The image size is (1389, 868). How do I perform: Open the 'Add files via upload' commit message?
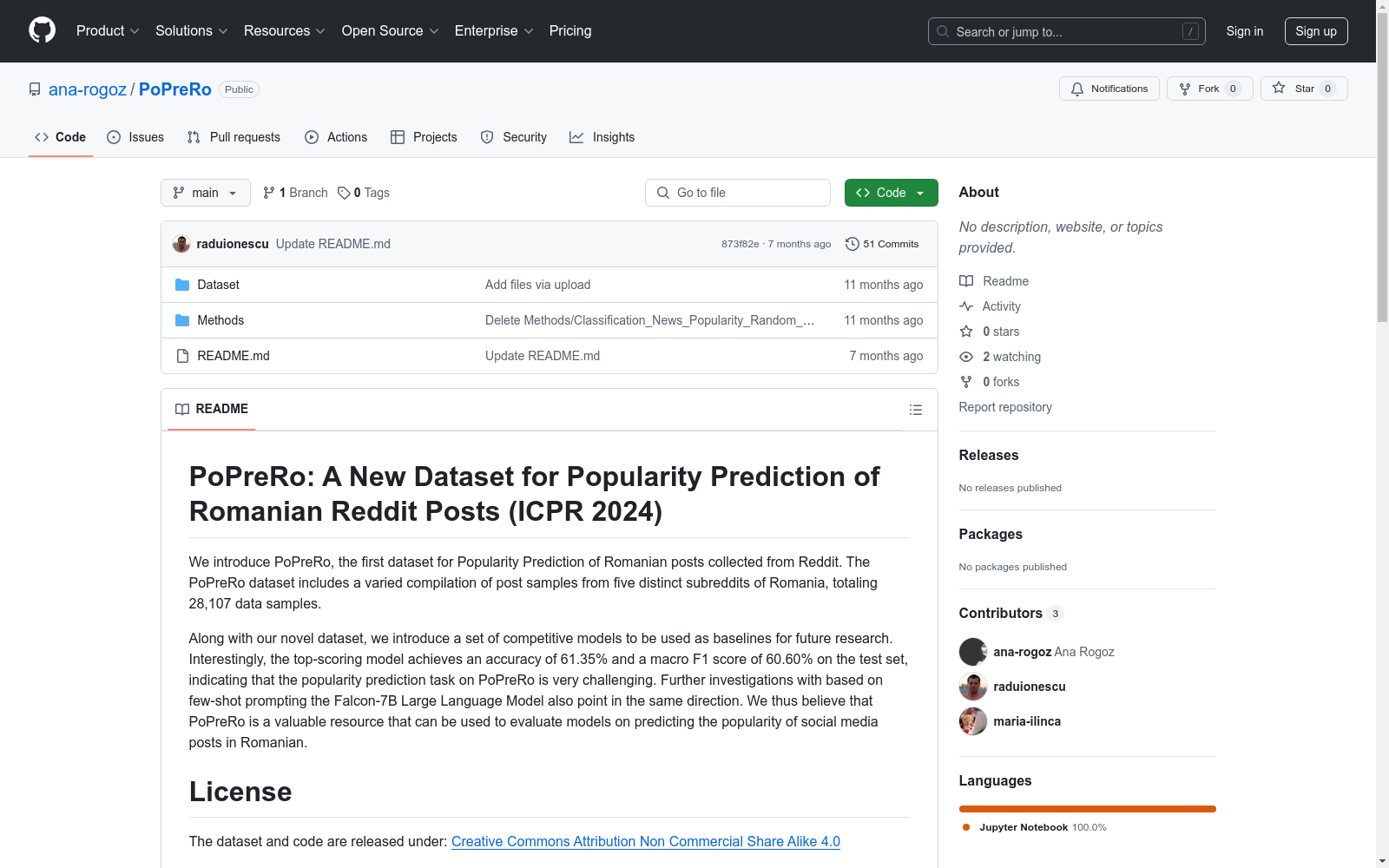pyautogui.click(x=537, y=285)
